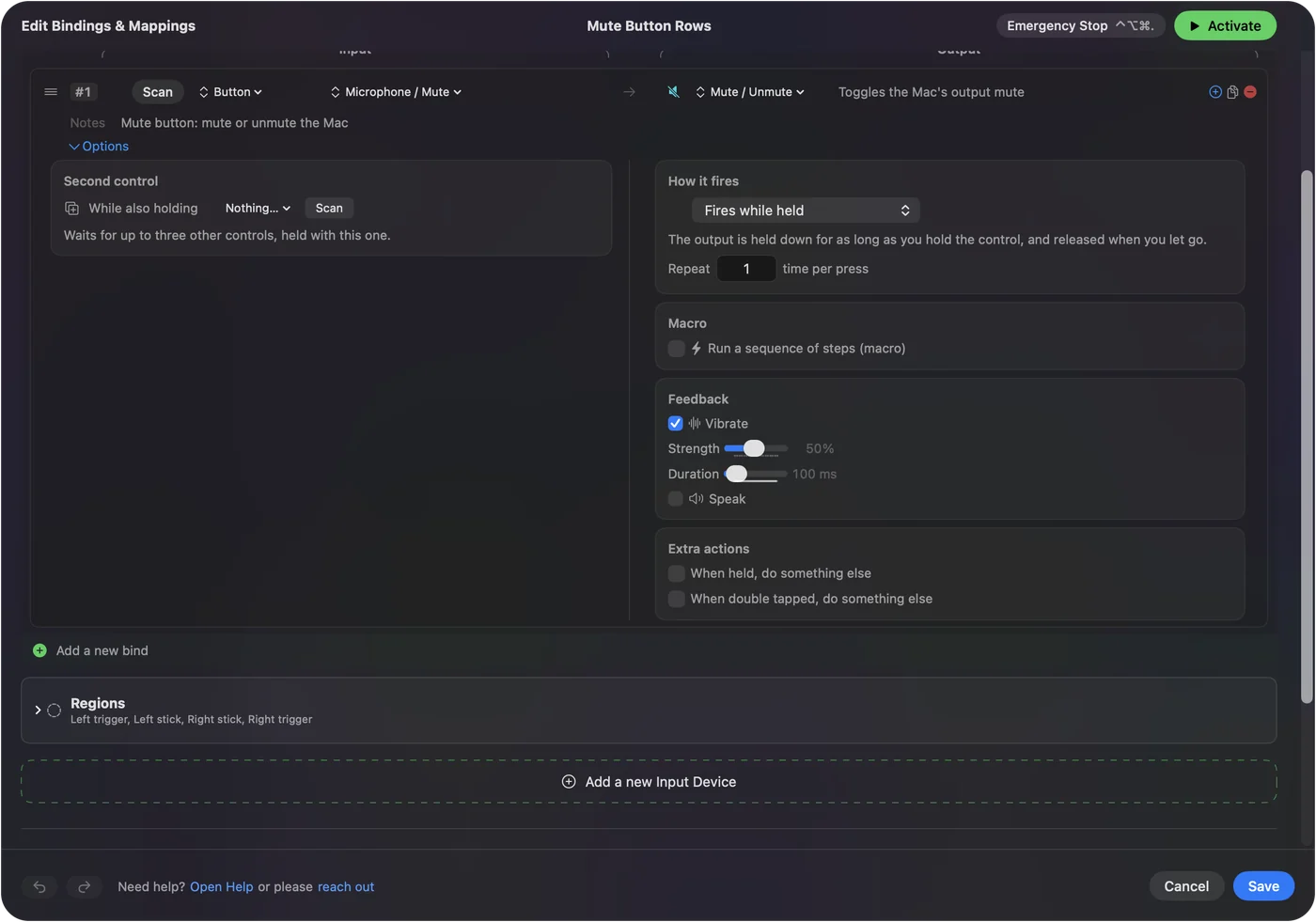Trigger the Emergency Stop button
1316x922 pixels.
[1081, 26]
